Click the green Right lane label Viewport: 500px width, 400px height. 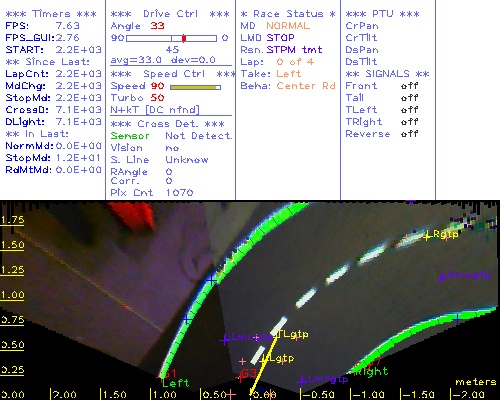[x=371, y=371]
